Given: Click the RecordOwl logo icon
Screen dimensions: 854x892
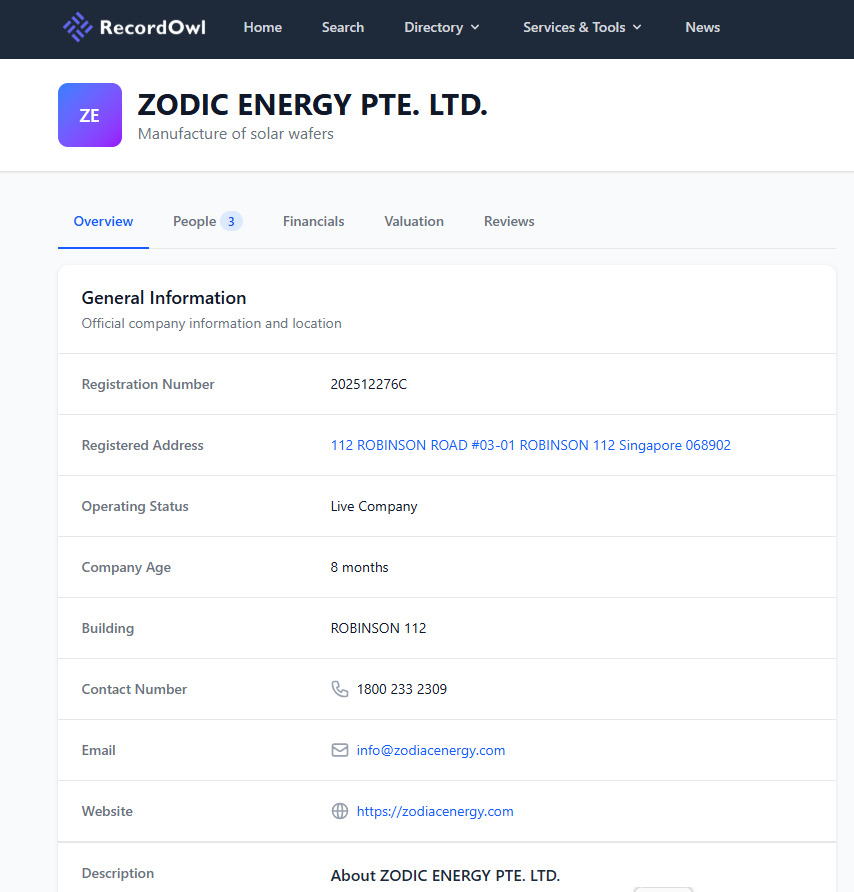Looking at the screenshot, I should pyautogui.click(x=77, y=27).
